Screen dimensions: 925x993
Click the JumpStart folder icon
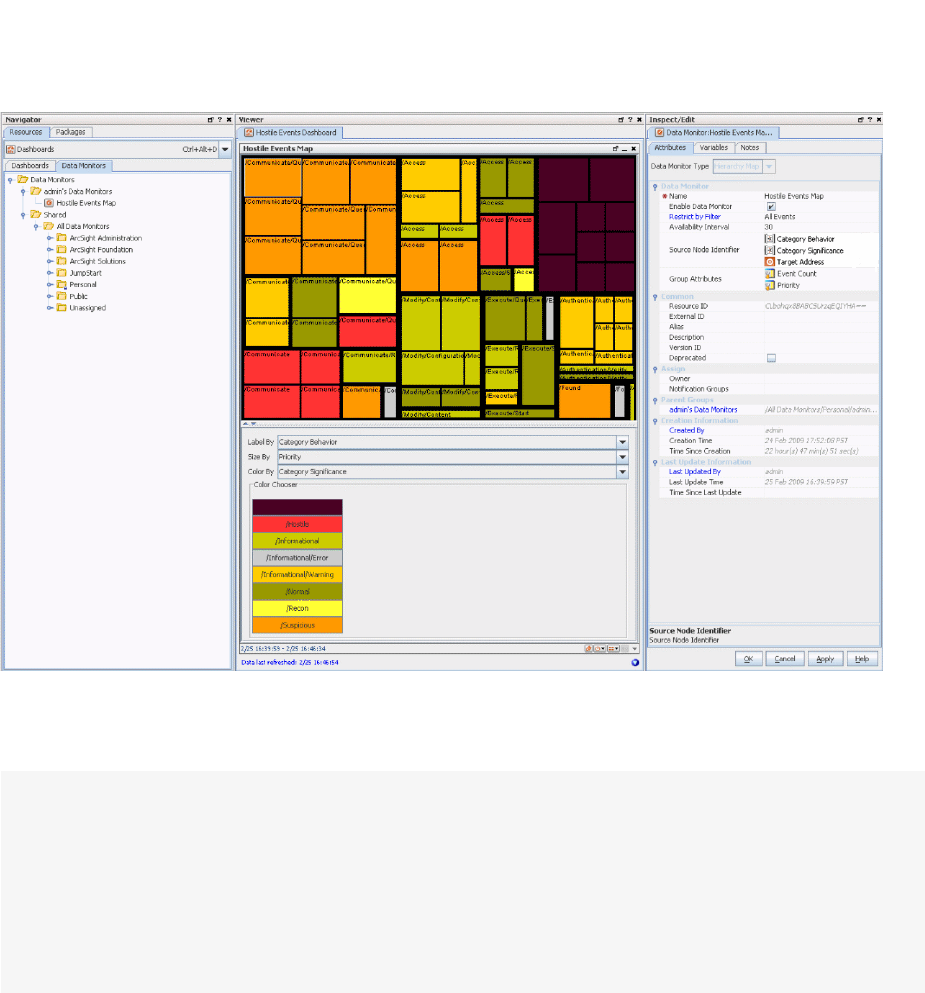tap(61, 273)
